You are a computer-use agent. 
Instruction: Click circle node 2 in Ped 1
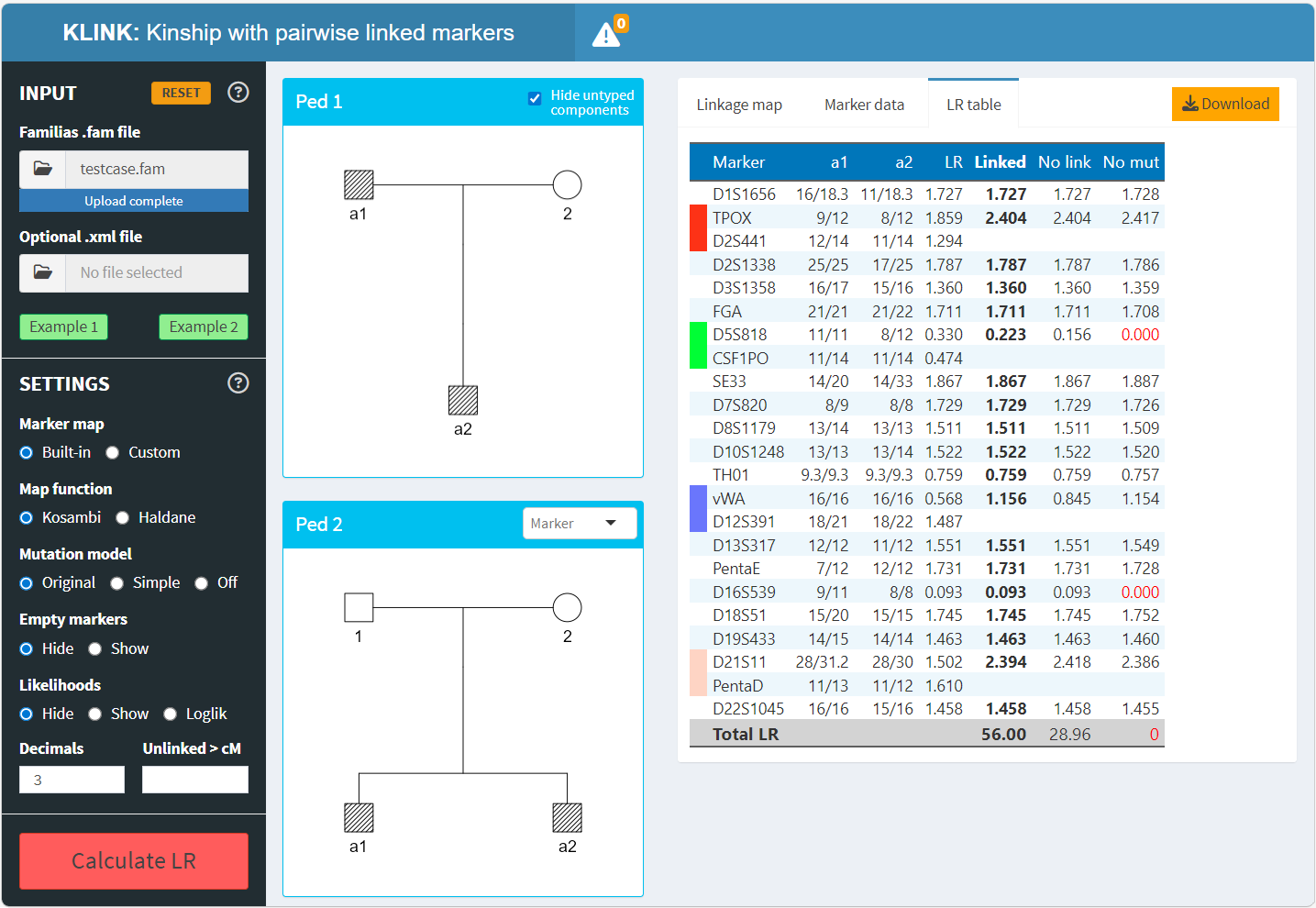[x=567, y=185]
